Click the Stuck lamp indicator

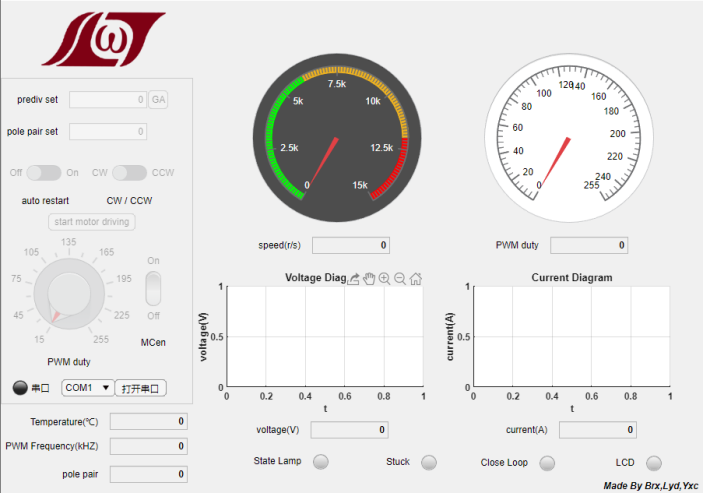point(429,462)
